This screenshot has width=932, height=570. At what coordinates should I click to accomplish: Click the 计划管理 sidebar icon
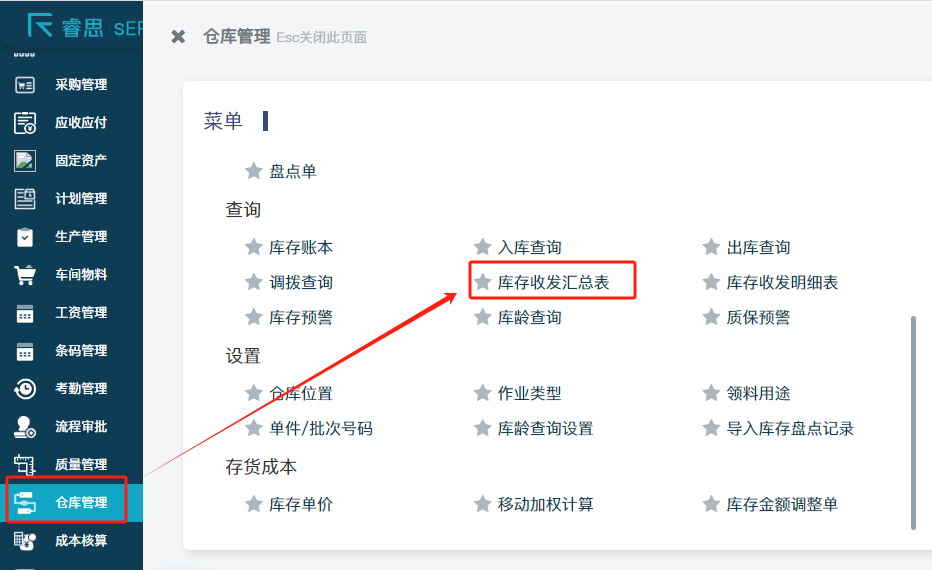coord(25,198)
